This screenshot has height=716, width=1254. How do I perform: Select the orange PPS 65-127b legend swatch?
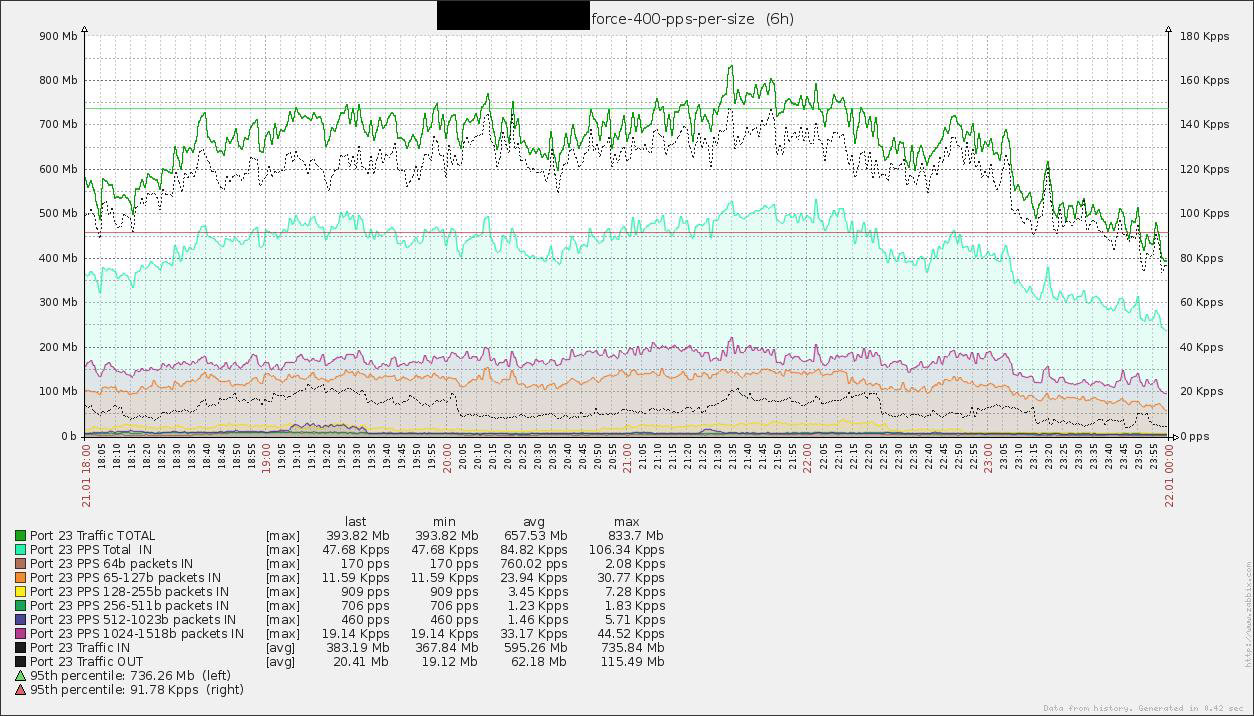point(20,578)
